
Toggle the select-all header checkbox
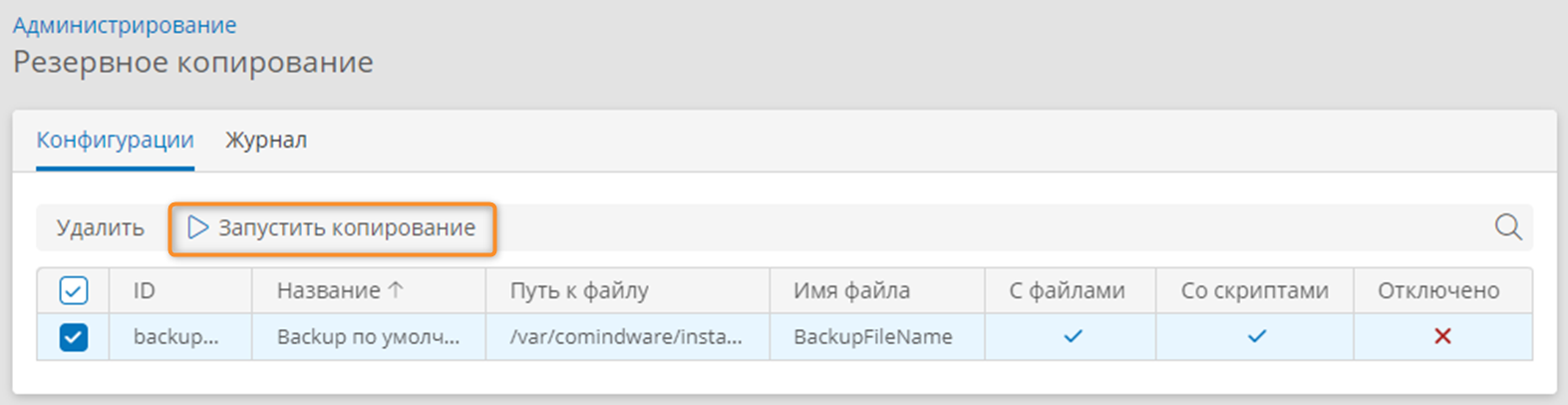click(x=74, y=290)
